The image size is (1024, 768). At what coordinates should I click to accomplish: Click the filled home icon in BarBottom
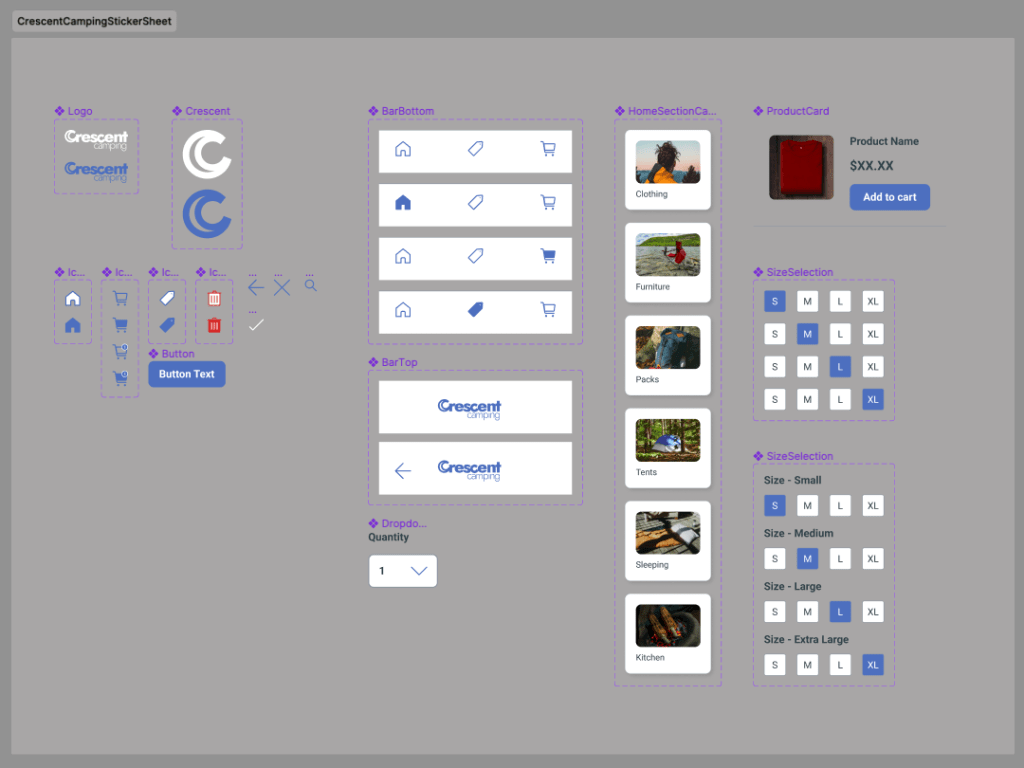403,203
